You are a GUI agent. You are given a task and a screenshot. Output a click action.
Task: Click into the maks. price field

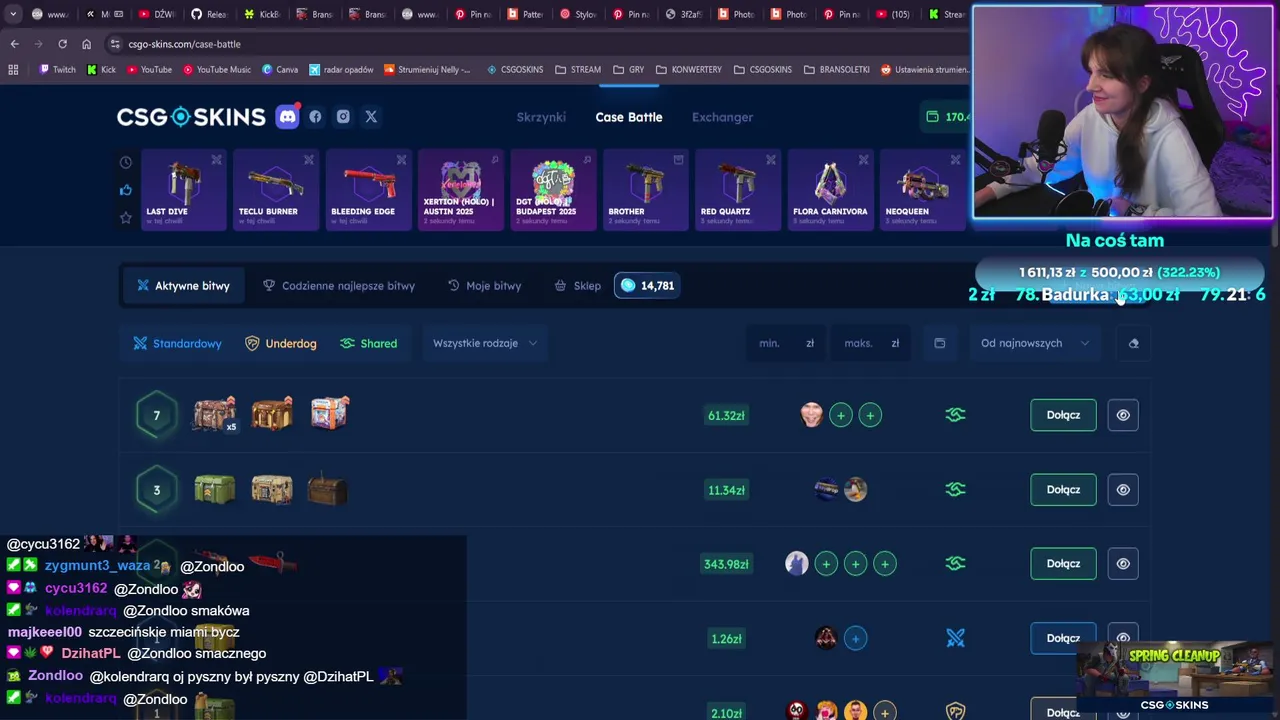click(x=871, y=343)
